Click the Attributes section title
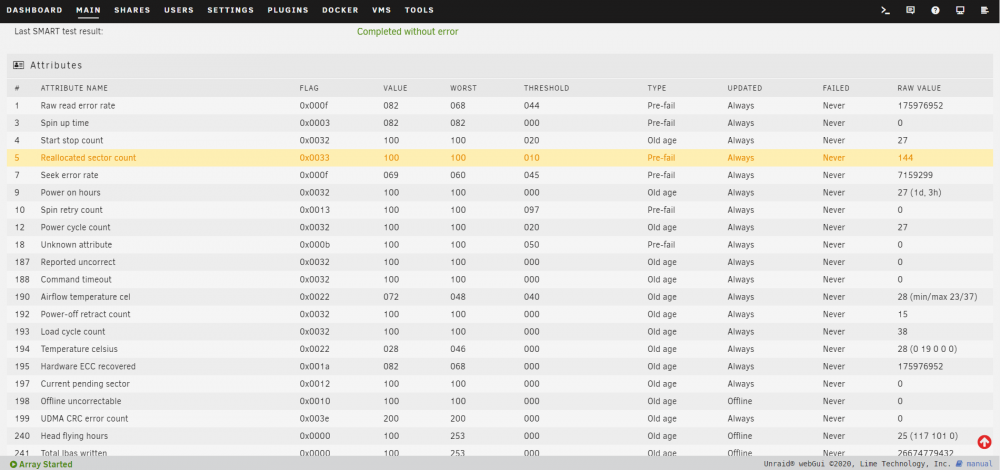Screen dimensions: 1000x470 coord(56,65)
